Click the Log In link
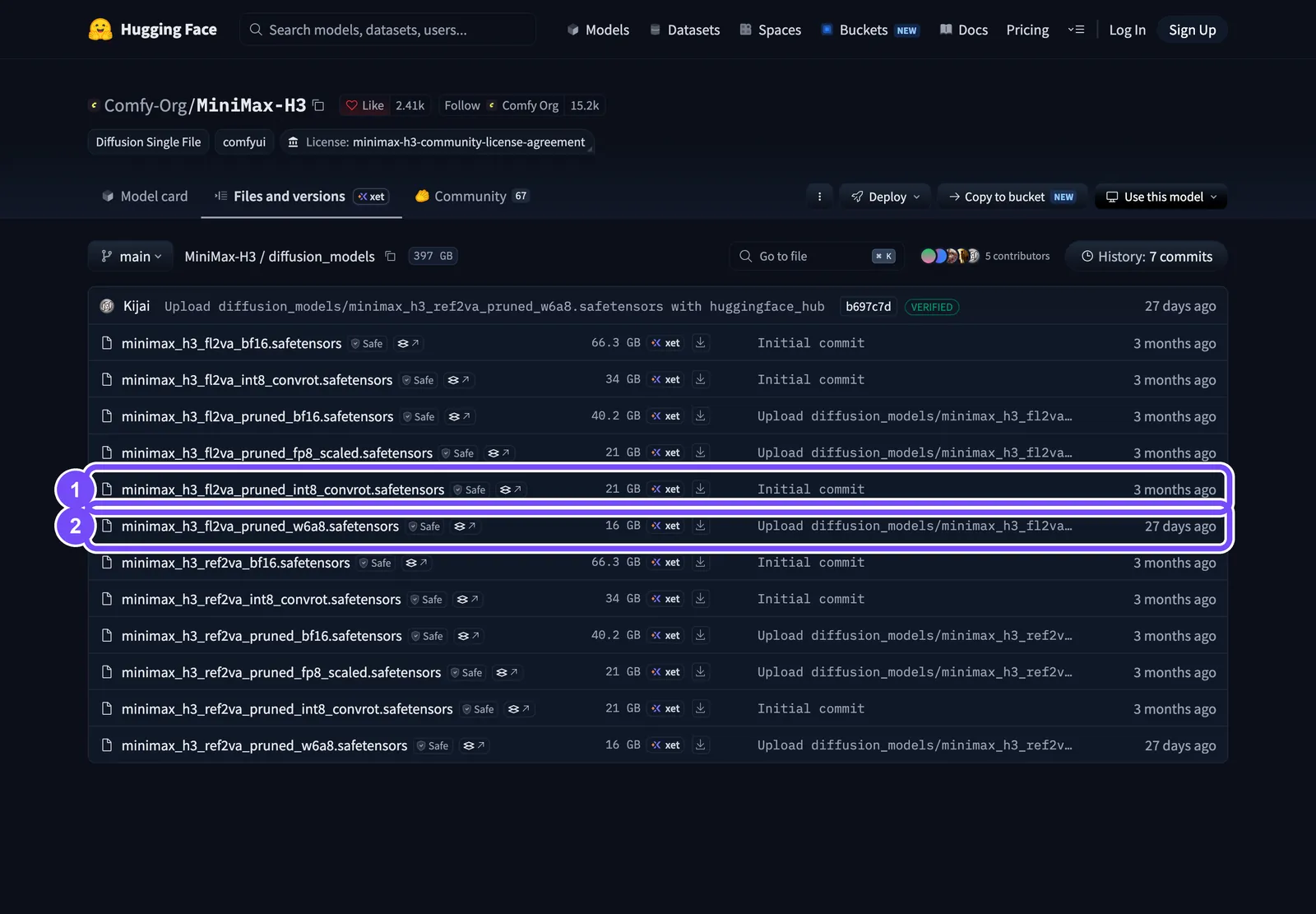Viewport: 1316px width, 914px height. click(1127, 30)
